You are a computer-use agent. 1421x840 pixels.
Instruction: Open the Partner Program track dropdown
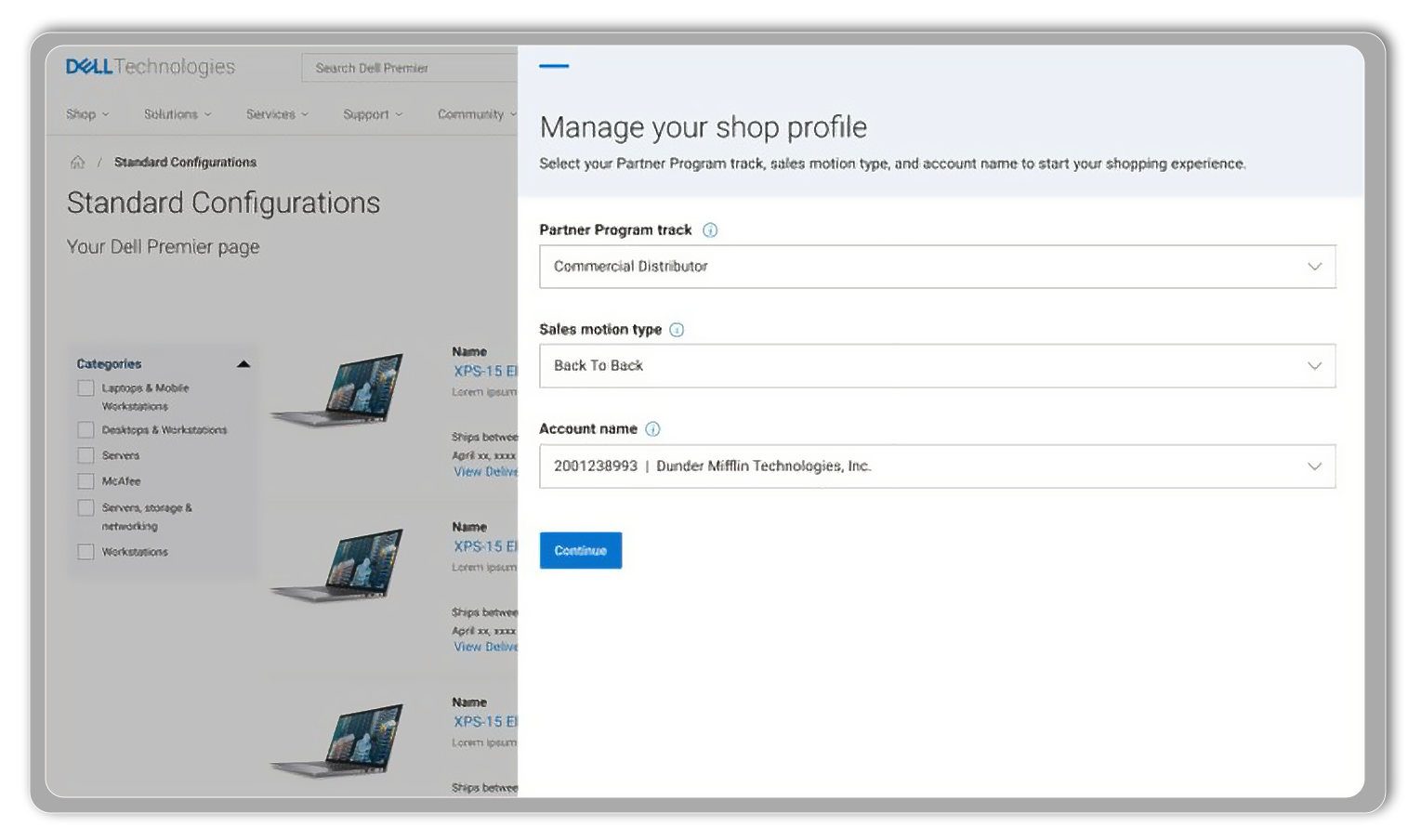click(937, 267)
